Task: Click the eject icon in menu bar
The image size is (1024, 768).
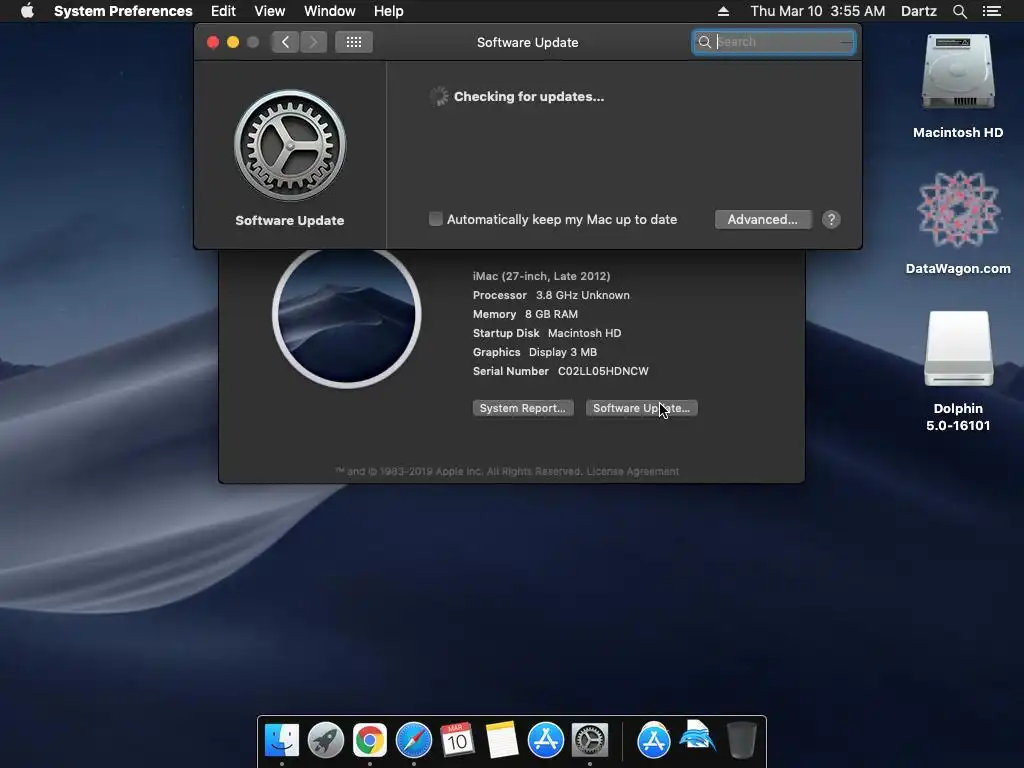Action: (723, 11)
